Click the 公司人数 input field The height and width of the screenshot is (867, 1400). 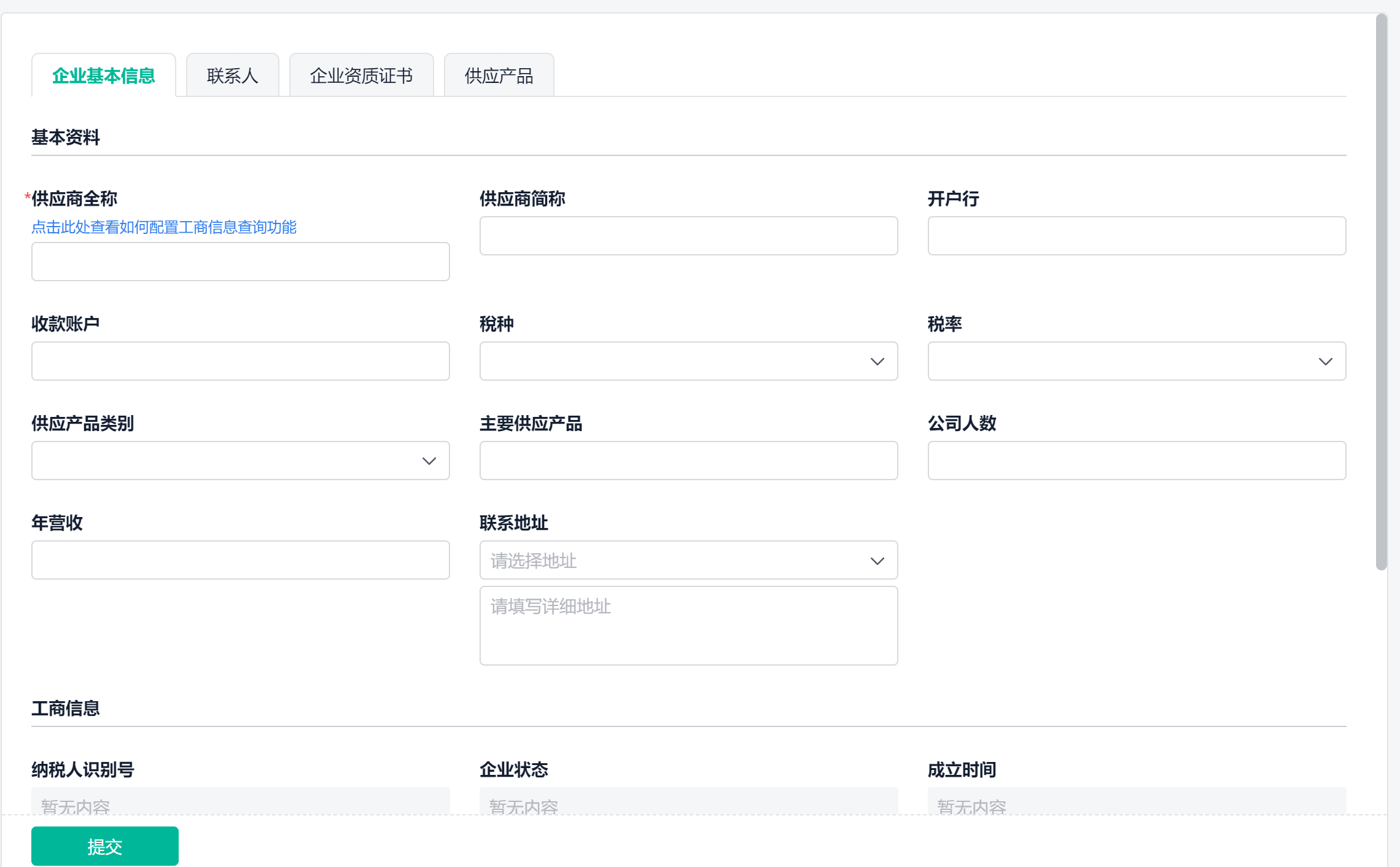(x=1137, y=461)
